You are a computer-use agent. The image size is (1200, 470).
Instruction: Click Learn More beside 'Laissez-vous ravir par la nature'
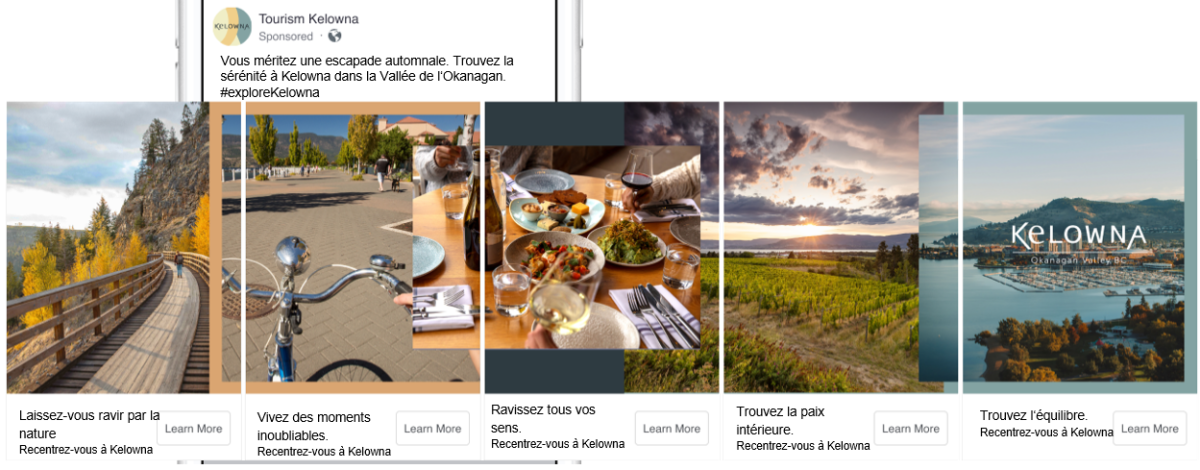(x=194, y=428)
